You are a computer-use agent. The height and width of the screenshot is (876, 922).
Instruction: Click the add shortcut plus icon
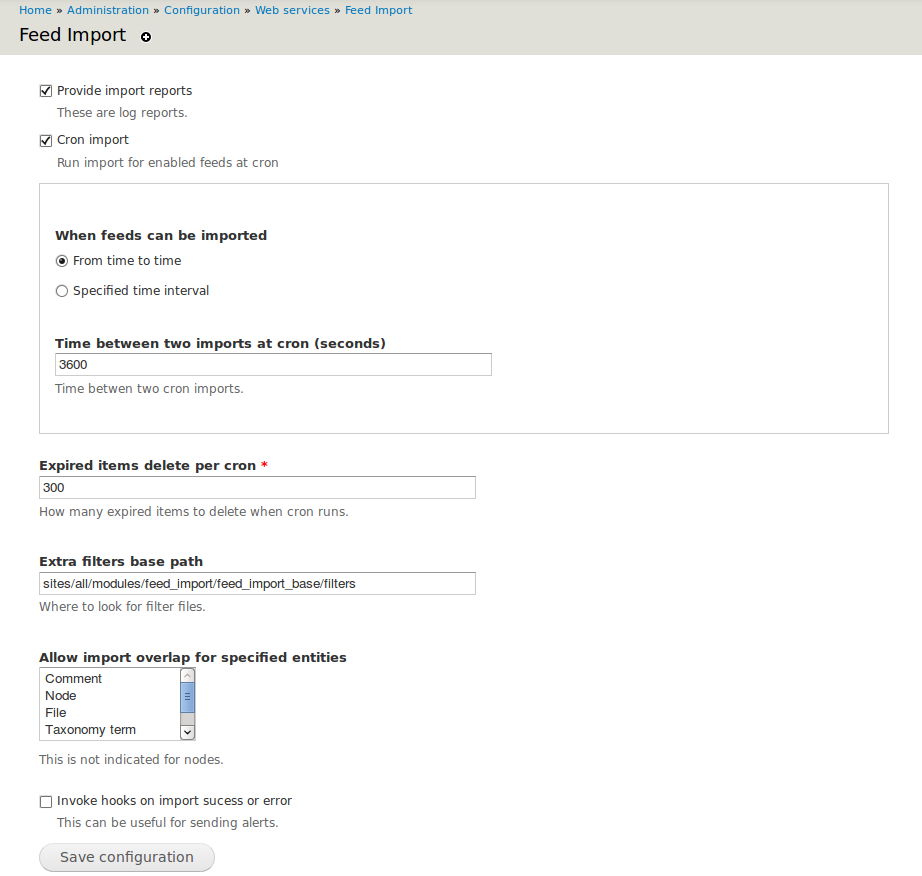coord(146,37)
